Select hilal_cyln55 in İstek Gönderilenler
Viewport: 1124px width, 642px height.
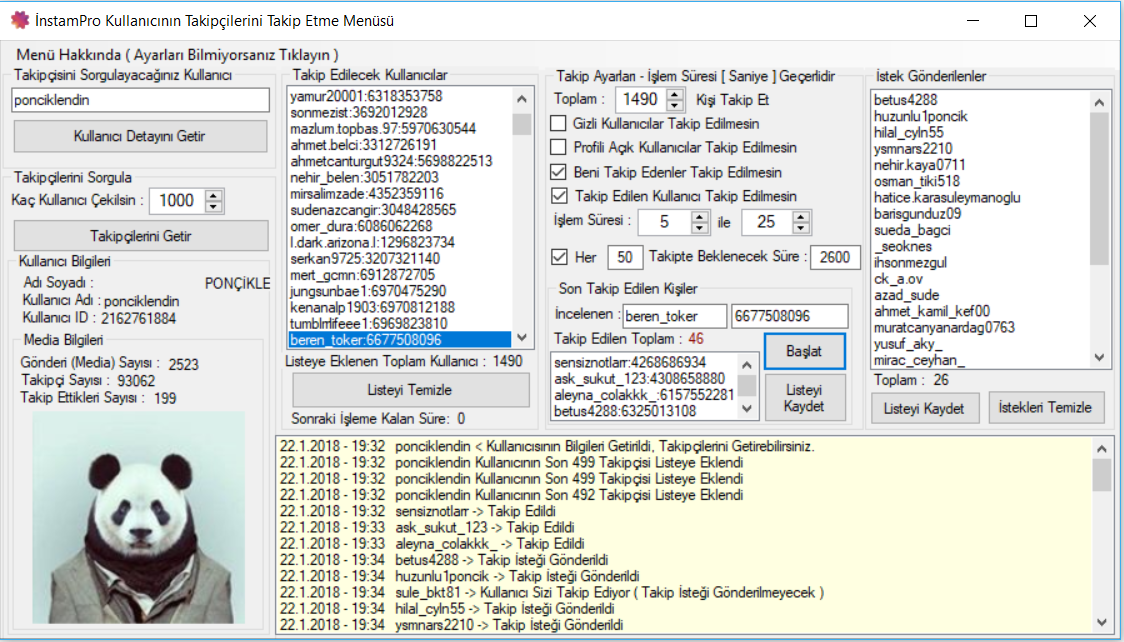click(979, 133)
